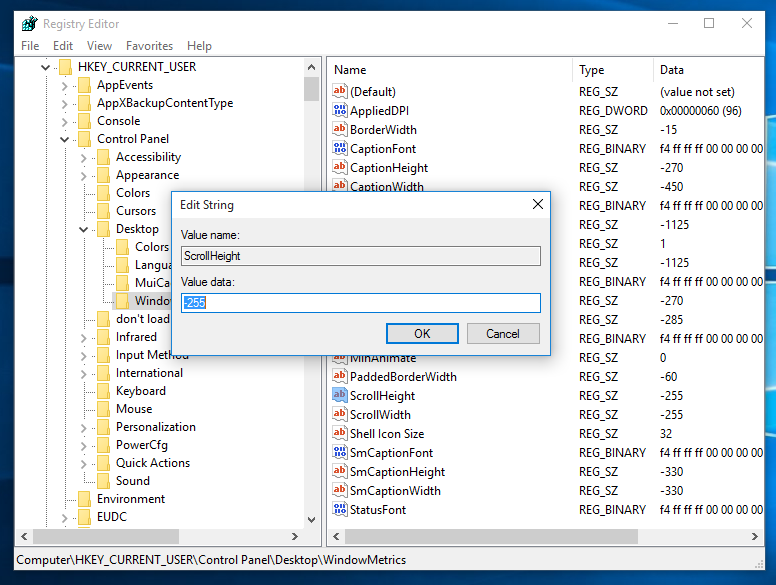Select the Appearance registry key
Screen dimensions: 776x585
tap(147, 175)
